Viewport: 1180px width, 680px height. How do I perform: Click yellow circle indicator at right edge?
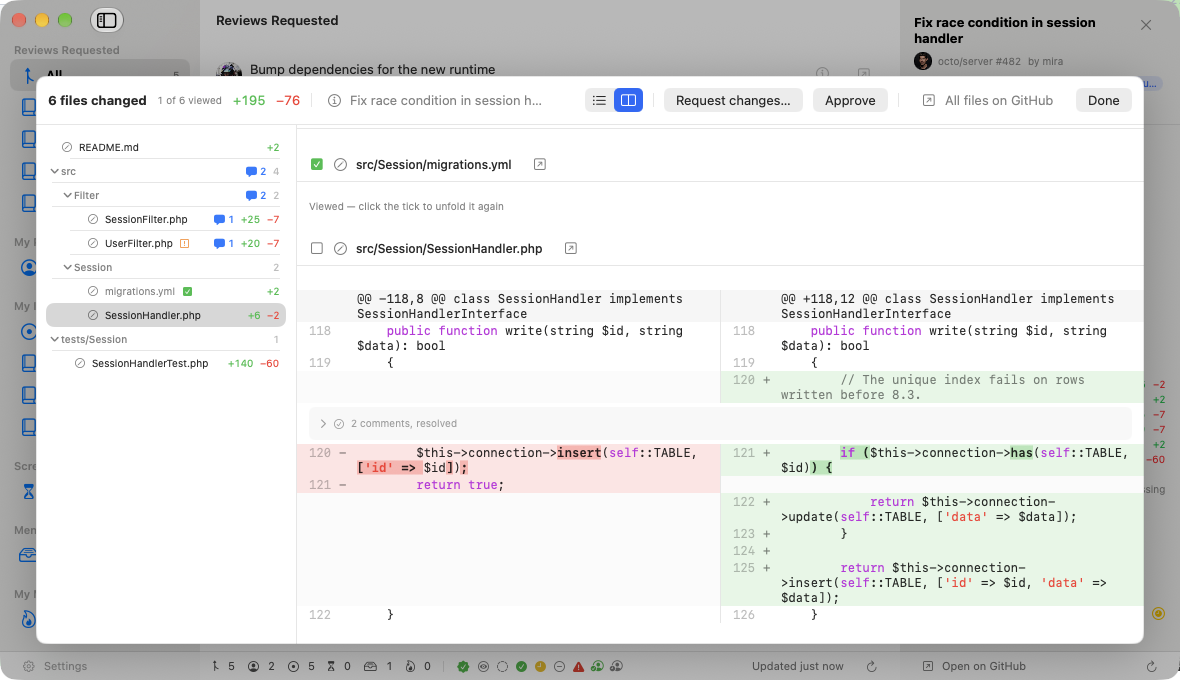pyautogui.click(x=1158, y=614)
